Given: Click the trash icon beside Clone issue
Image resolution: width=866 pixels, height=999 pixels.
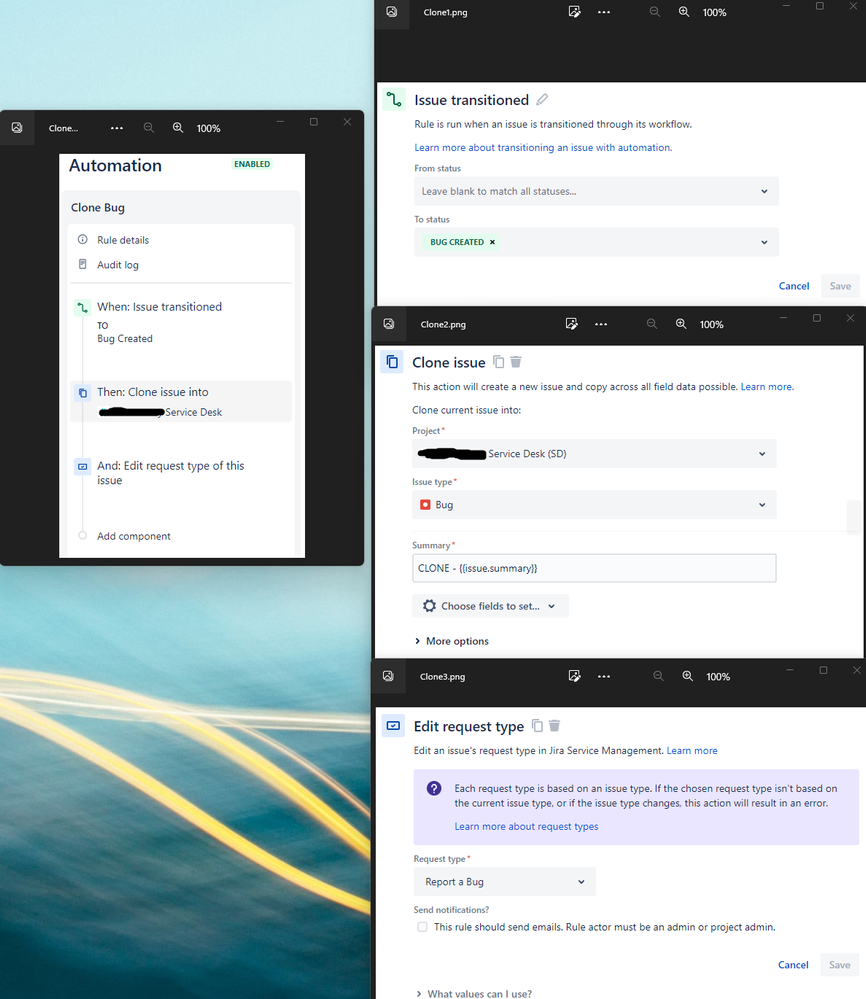Looking at the screenshot, I should coord(516,362).
